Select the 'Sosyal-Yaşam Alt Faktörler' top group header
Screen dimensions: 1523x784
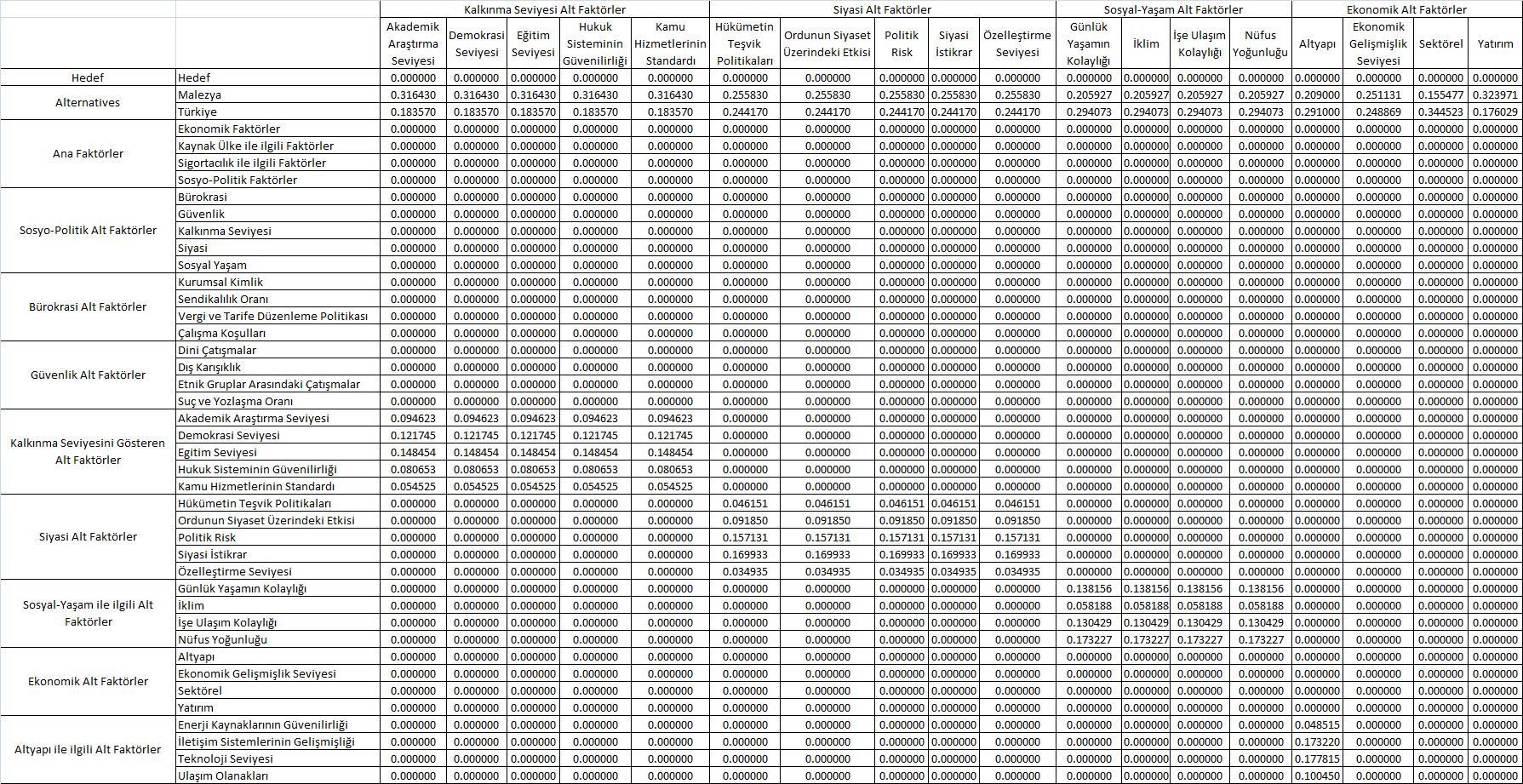(1173, 9)
